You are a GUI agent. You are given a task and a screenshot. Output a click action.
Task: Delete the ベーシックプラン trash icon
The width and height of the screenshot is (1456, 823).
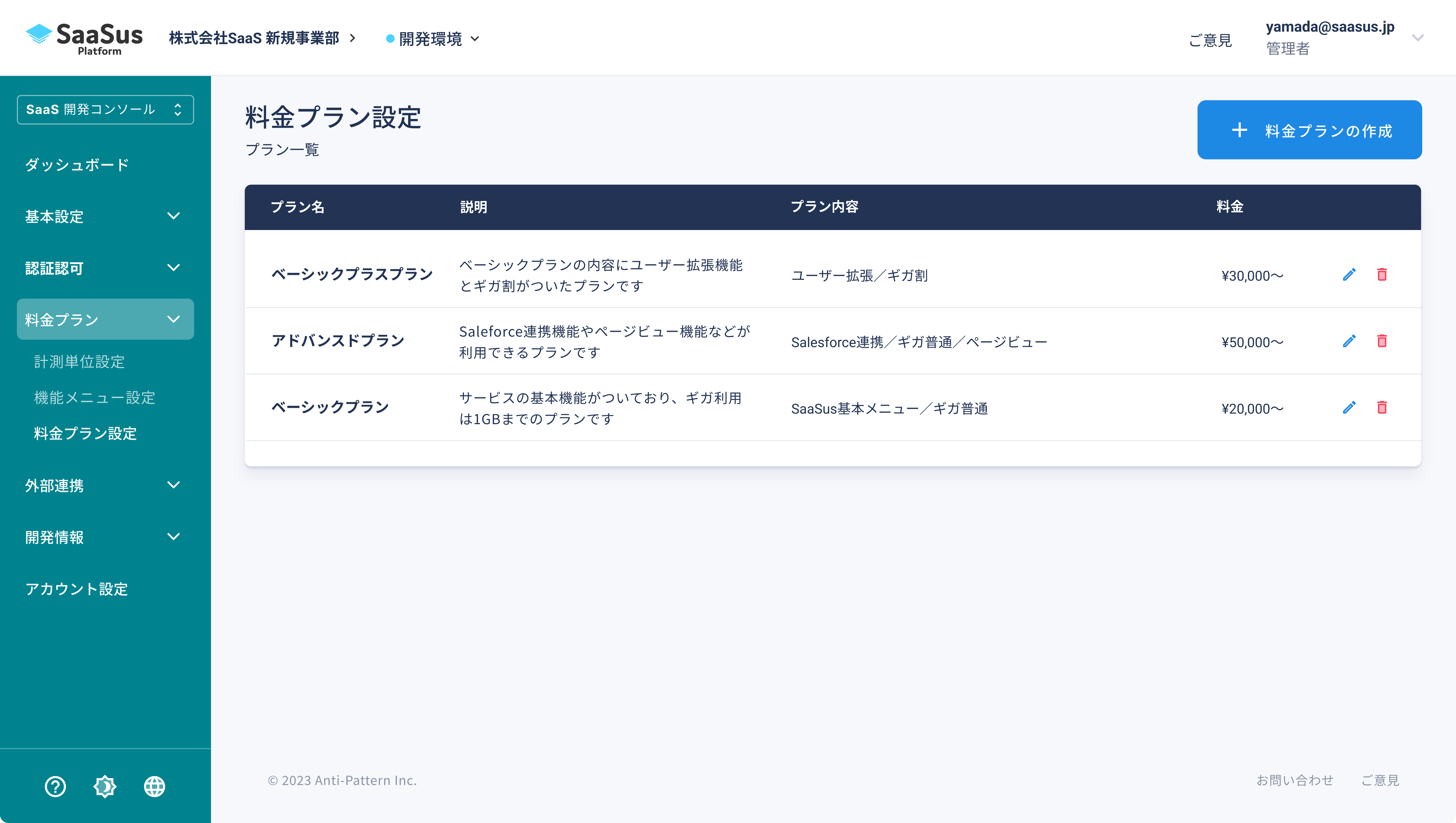tap(1382, 408)
